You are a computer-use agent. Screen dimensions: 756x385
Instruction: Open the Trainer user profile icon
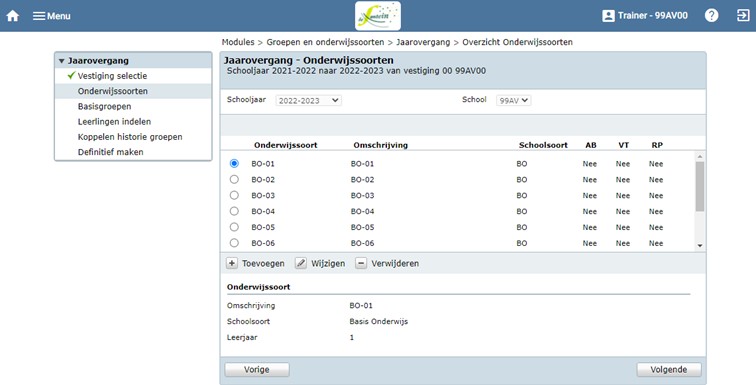tap(608, 16)
